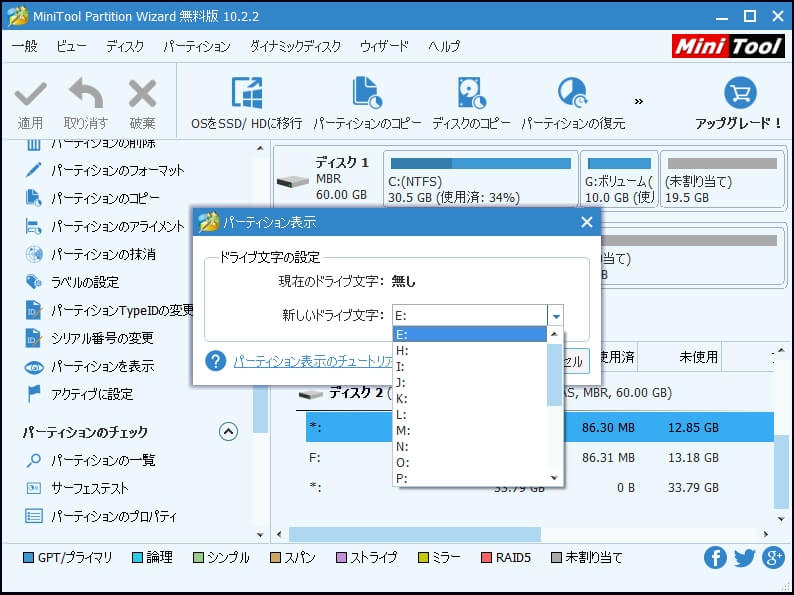This screenshot has width=794, height=595.
Task: Select O: in drive letter list
Action: pos(470,462)
